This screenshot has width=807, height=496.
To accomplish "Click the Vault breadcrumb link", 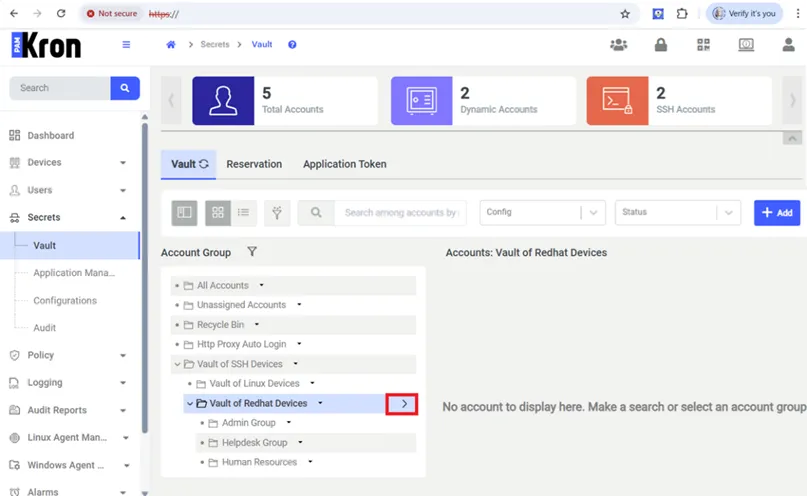I will click(262, 44).
